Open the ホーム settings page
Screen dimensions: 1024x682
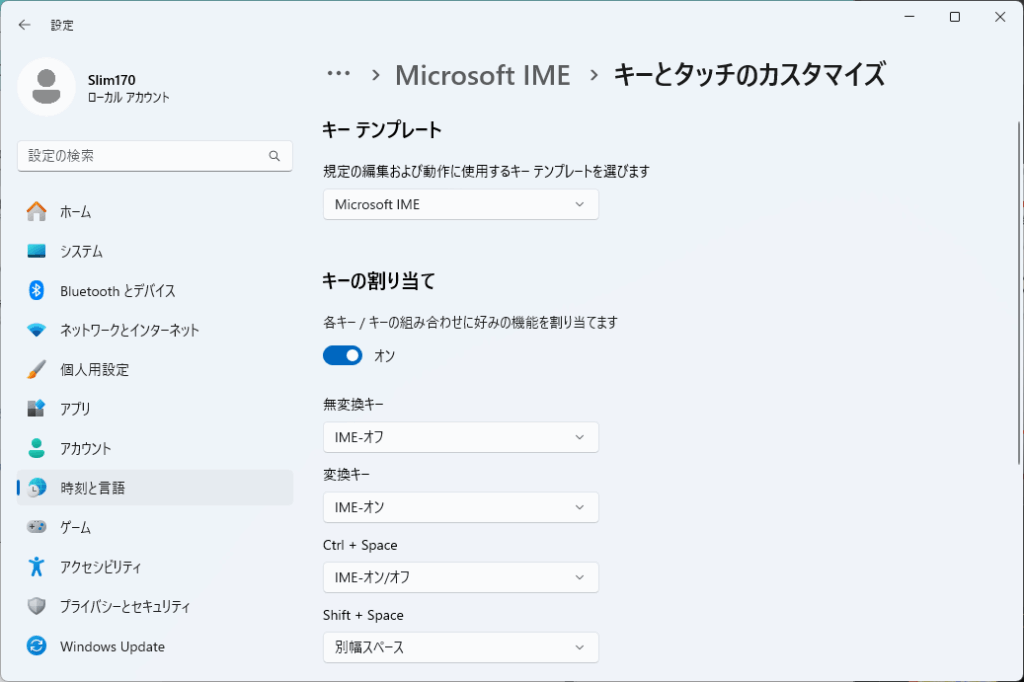(x=155, y=212)
